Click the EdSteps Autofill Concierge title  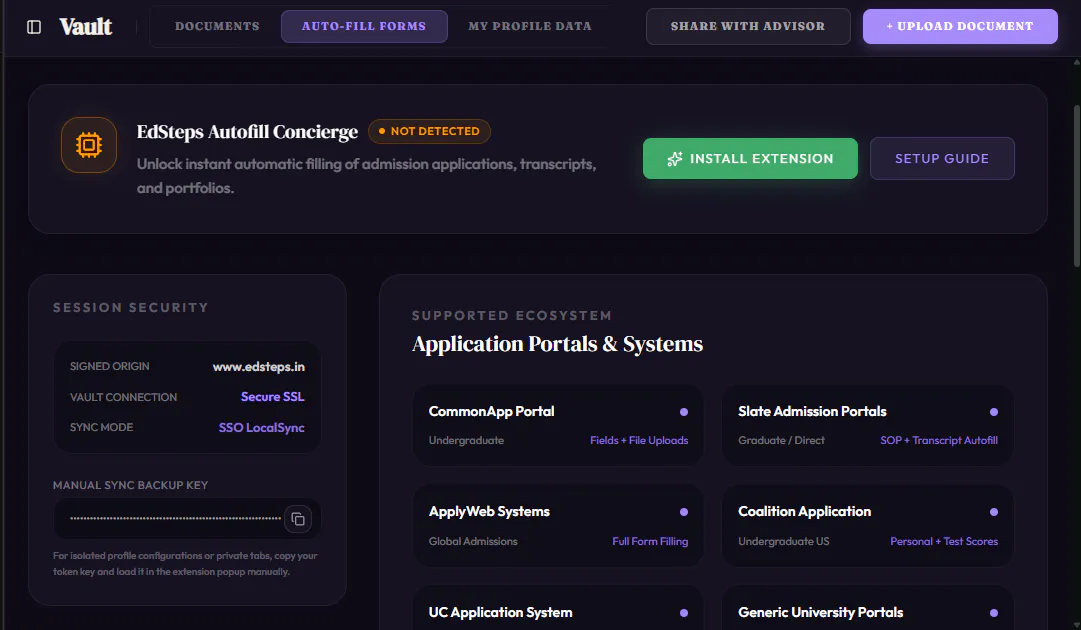click(247, 132)
